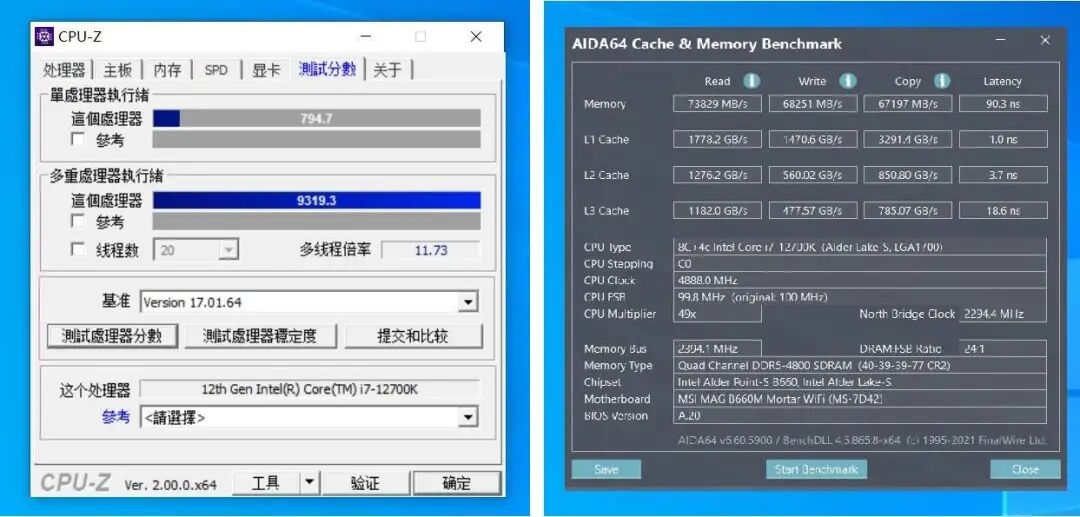Viewport: 1080px width, 517px height.
Task: Click the Write info icon in AIDA64
Action: pos(848,81)
